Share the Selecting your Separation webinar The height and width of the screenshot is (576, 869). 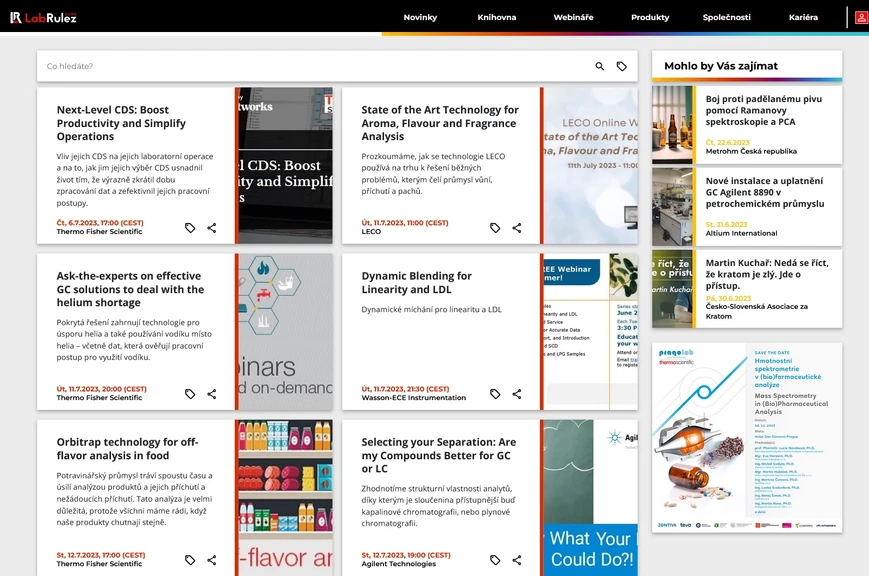(517, 560)
